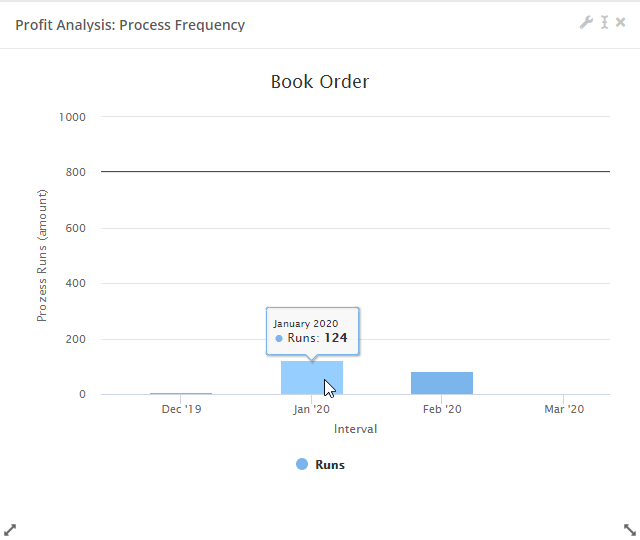640x540 pixels.
Task: Click the red 800 threshold line
Action: point(355,171)
